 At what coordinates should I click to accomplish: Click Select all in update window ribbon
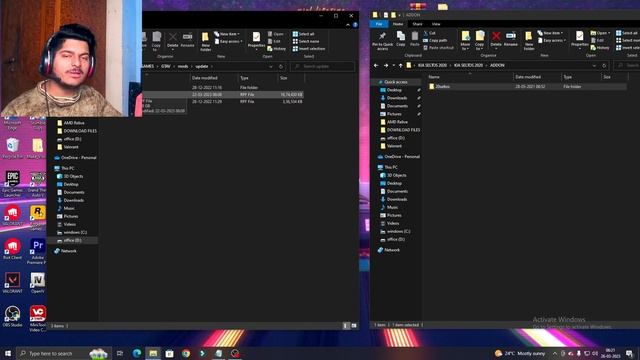click(303, 34)
